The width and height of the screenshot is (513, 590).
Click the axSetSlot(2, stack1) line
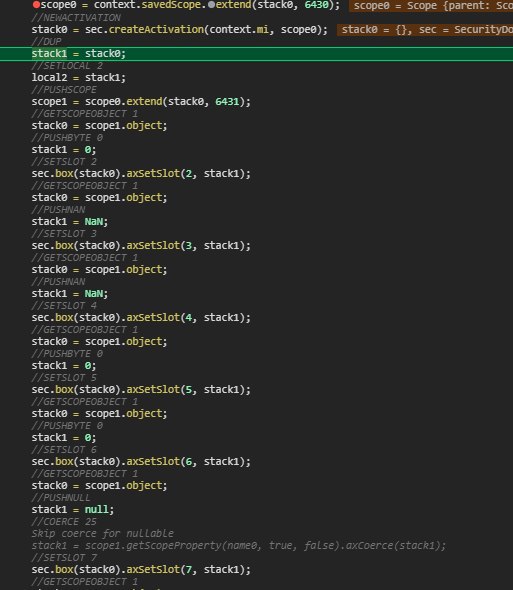[x=141, y=174]
